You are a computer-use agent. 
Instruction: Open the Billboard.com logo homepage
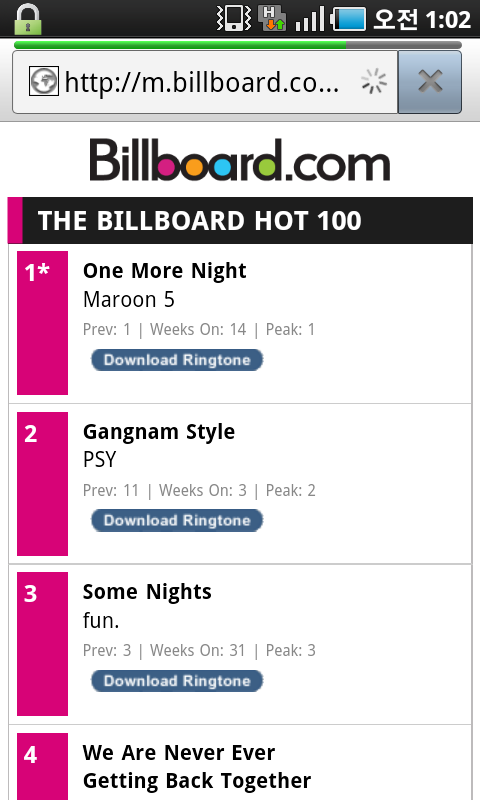coord(240,160)
